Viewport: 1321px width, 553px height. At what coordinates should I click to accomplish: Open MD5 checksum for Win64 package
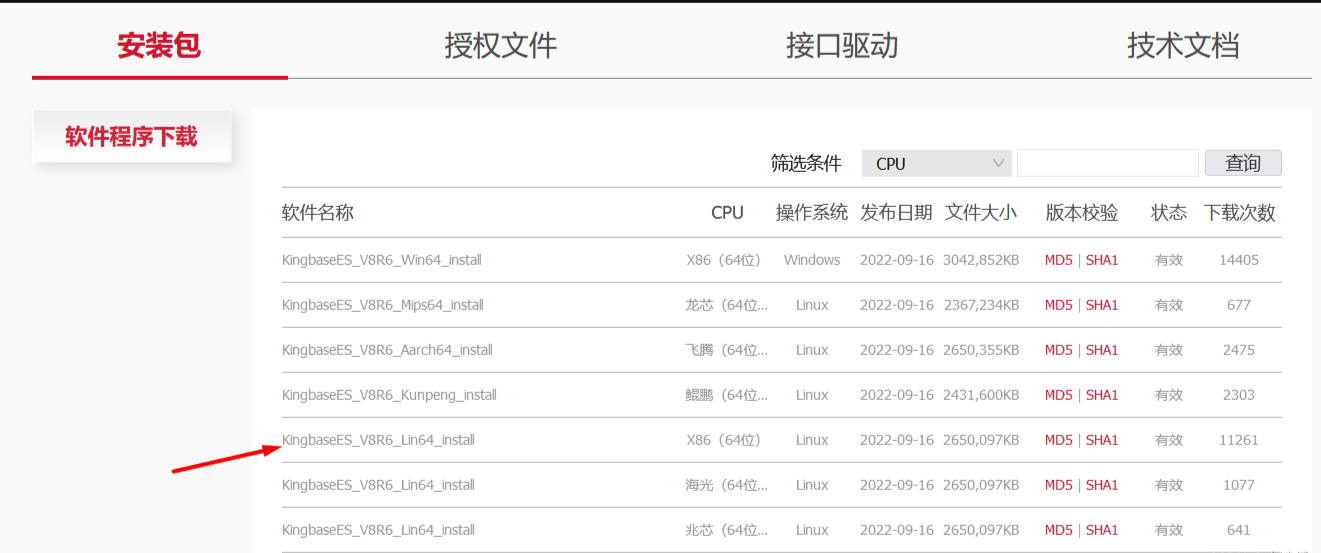click(1058, 260)
